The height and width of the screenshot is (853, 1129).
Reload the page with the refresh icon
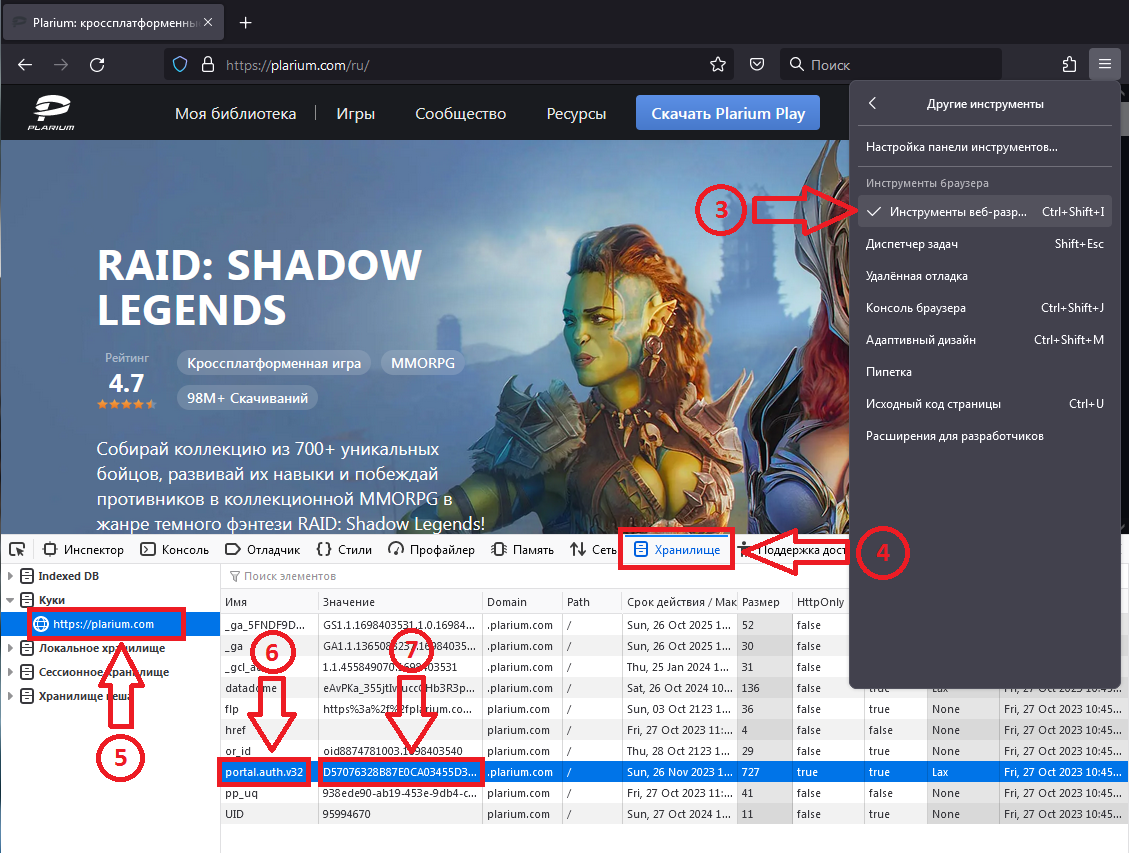pos(97,65)
